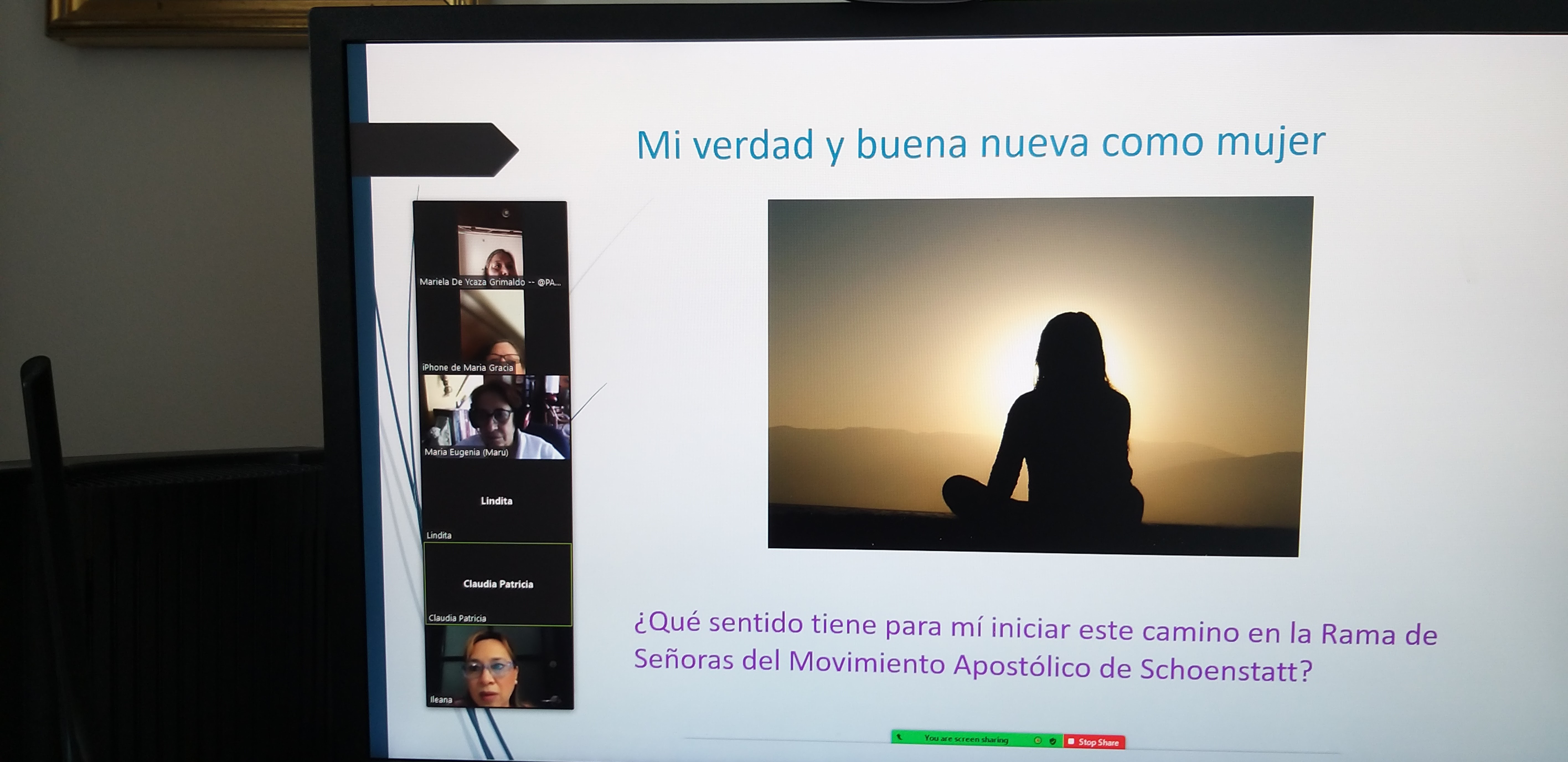Click the mic status icon in Ileana's tile
Image resolution: width=1568 pixels, height=762 pixels.
tap(553, 700)
